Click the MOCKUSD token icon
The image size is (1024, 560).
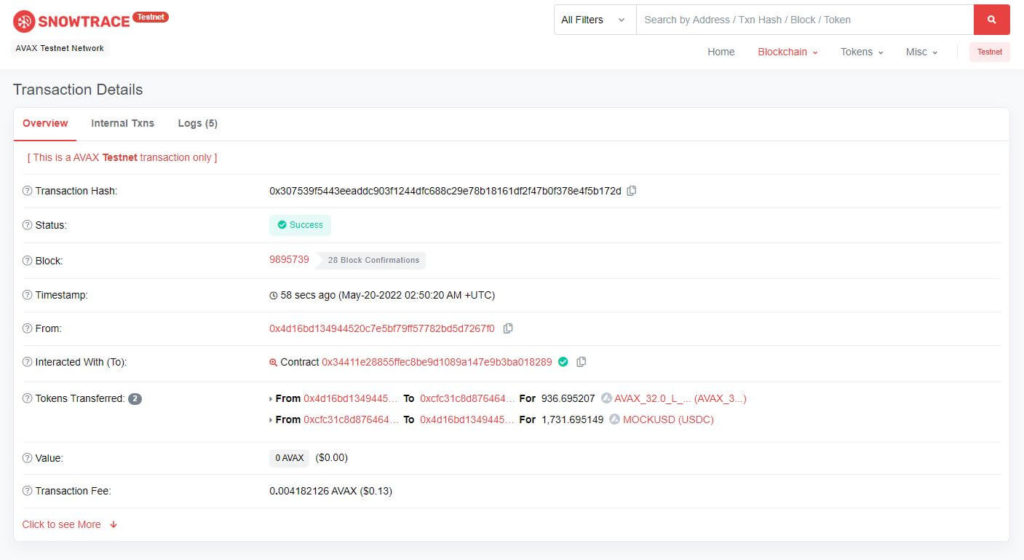click(x=615, y=419)
